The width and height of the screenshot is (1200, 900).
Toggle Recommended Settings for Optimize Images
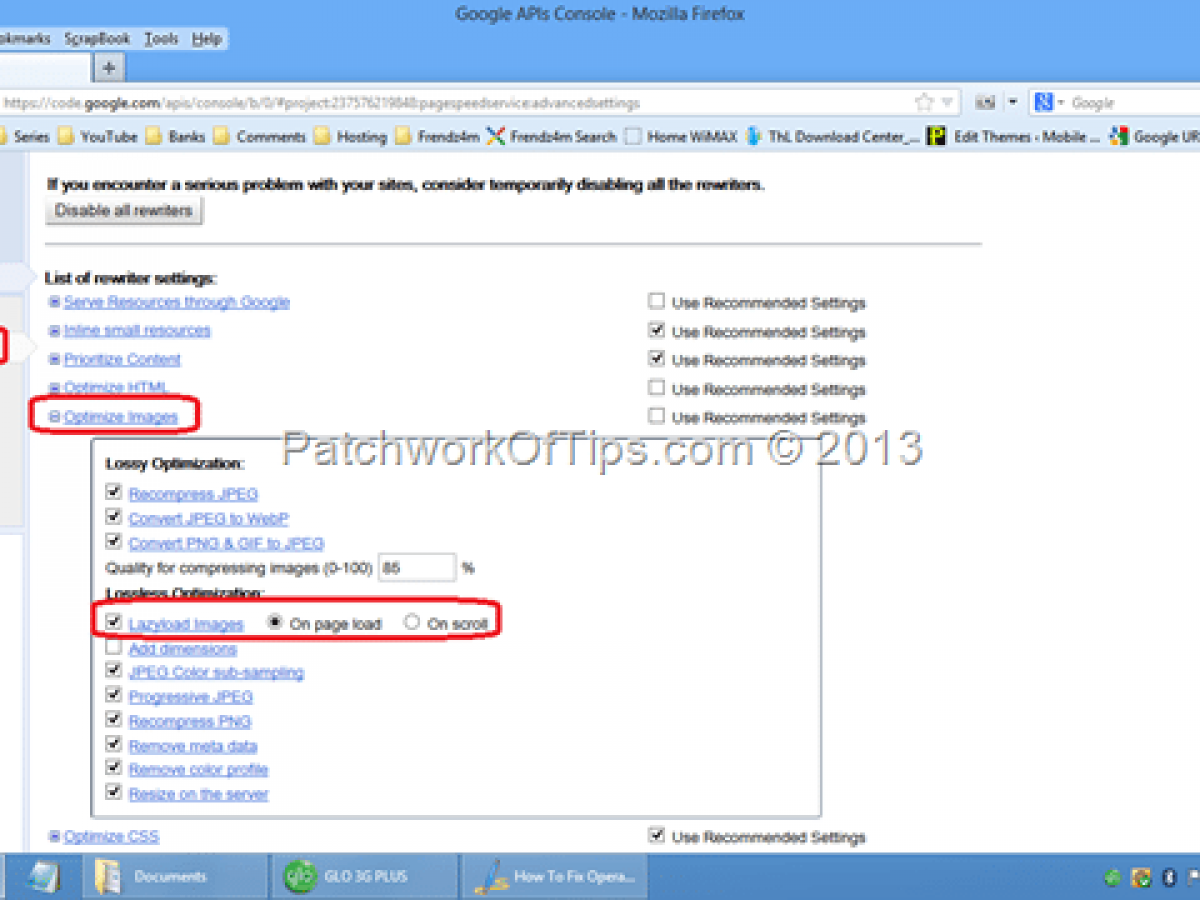656,415
